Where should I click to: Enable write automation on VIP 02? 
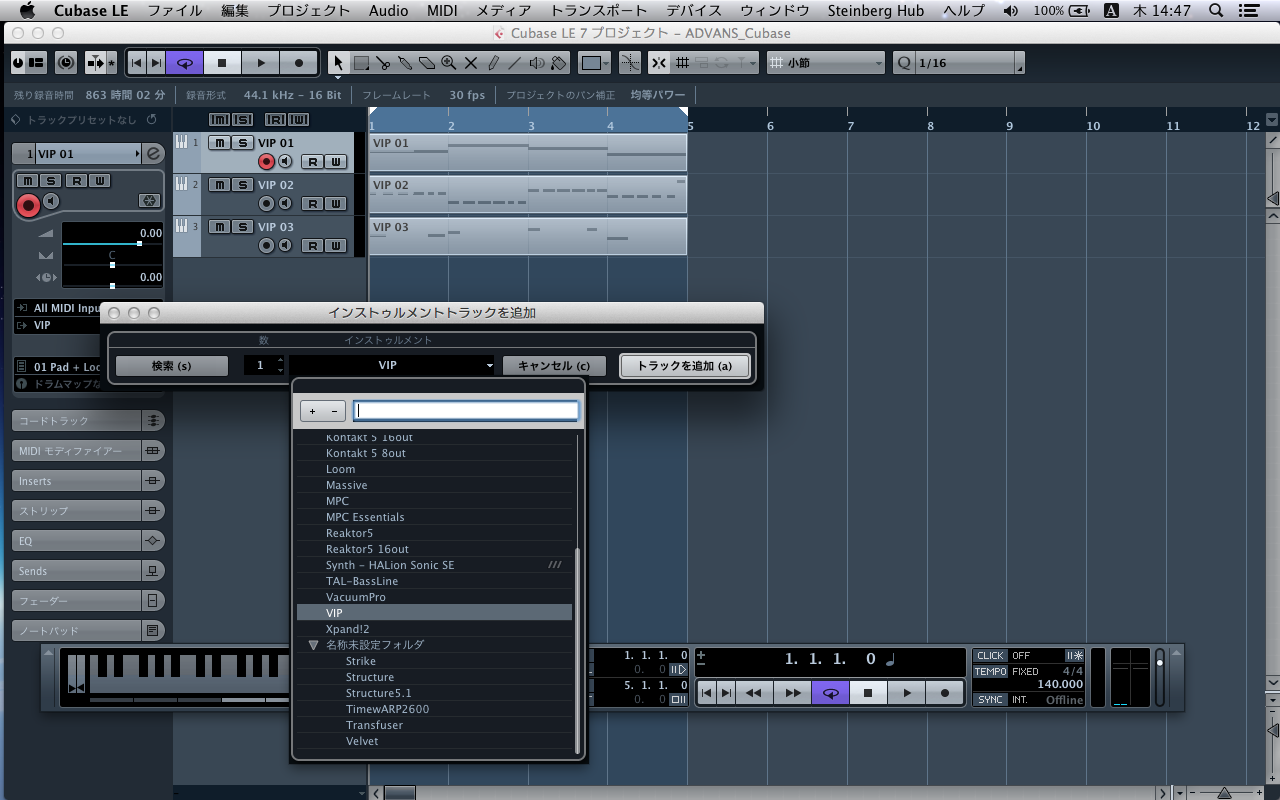[x=336, y=204]
